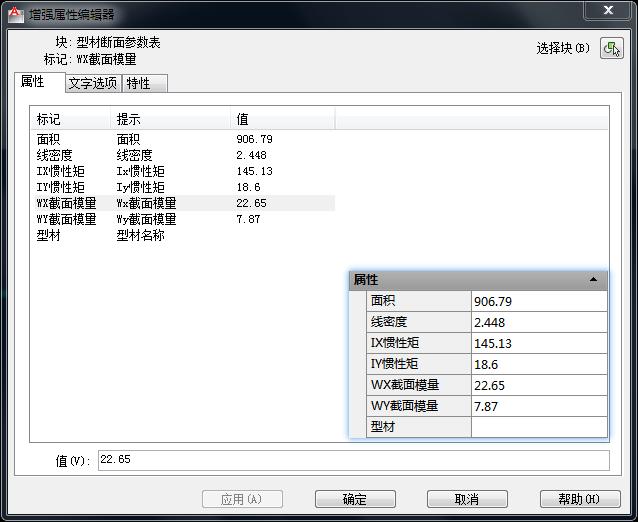Screen dimensions: 638x522
Task: Select the 线密度 row in attribute list
Action: [150, 156]
